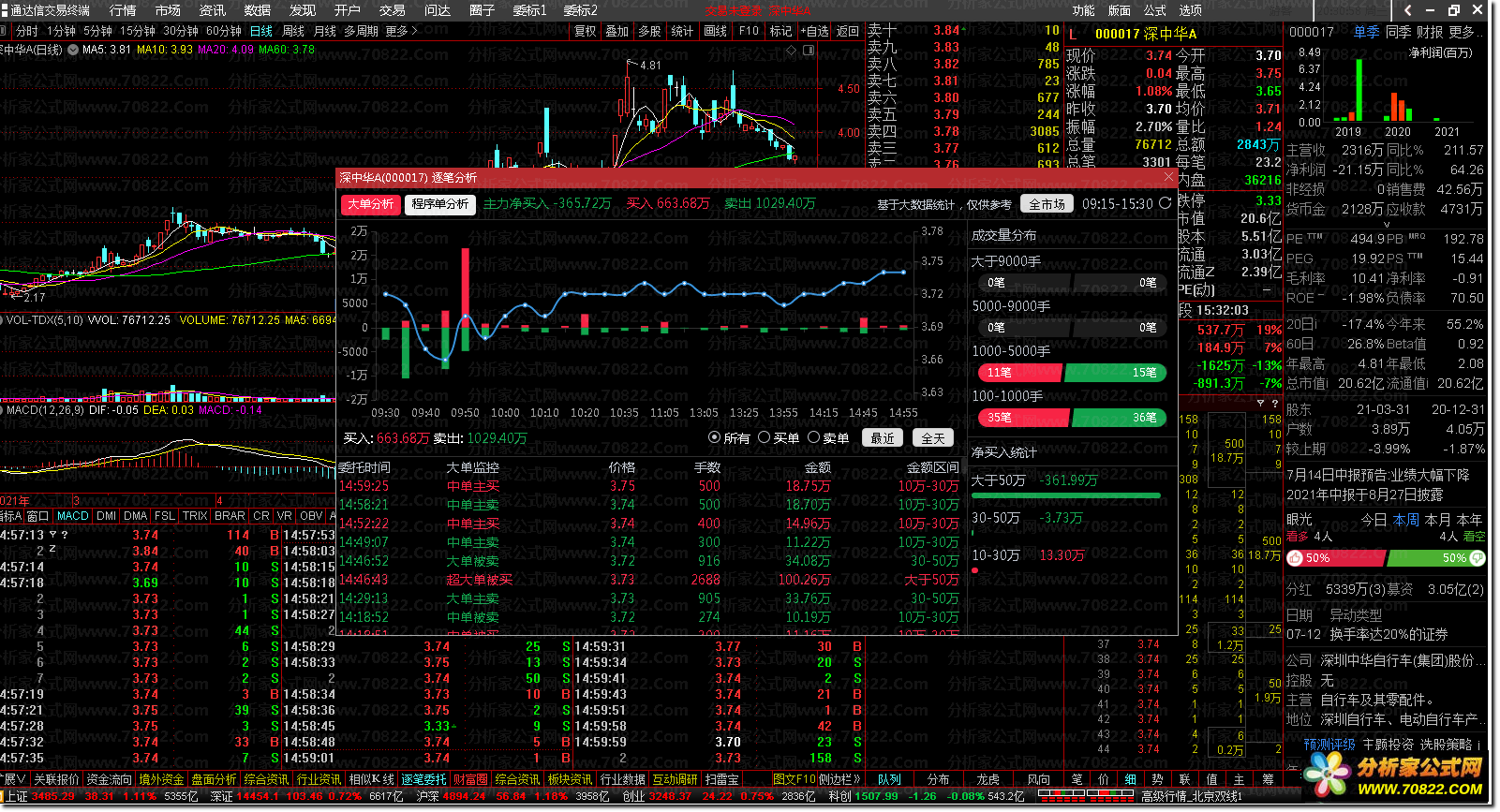
Task: Open 逐笔委托 bottom tab
Action: coord(423,779)
